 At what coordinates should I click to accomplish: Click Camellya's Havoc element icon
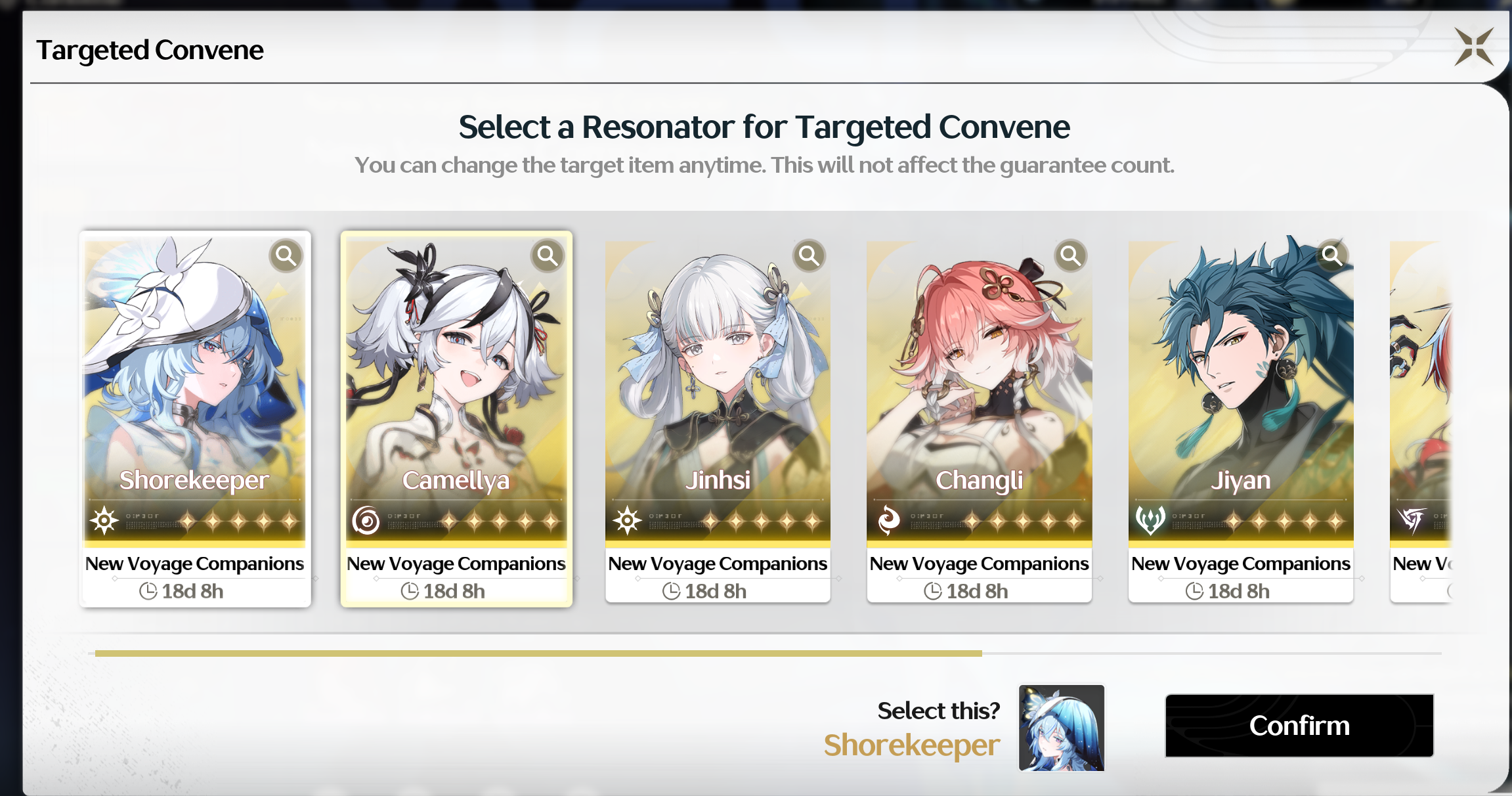(x=366, y=521)
